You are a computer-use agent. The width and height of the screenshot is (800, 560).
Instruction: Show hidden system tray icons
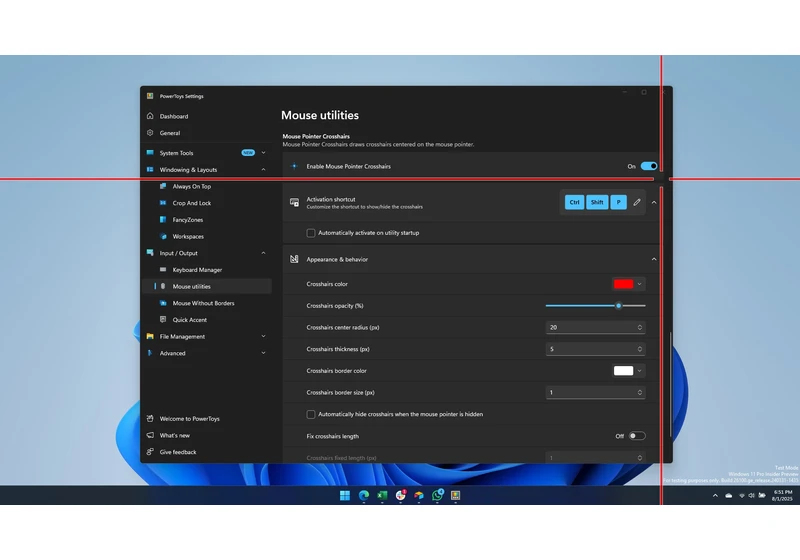pos(715,496)
